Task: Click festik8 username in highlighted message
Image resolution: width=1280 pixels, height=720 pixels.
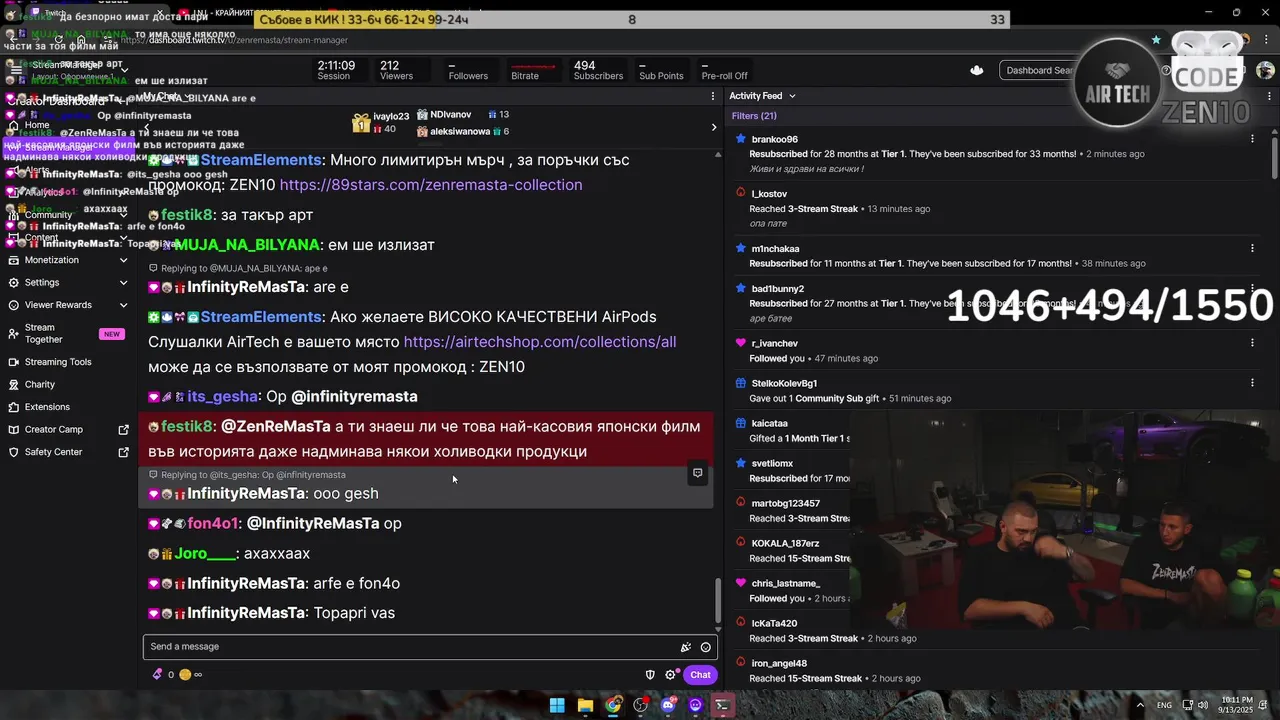Action: 187,427
